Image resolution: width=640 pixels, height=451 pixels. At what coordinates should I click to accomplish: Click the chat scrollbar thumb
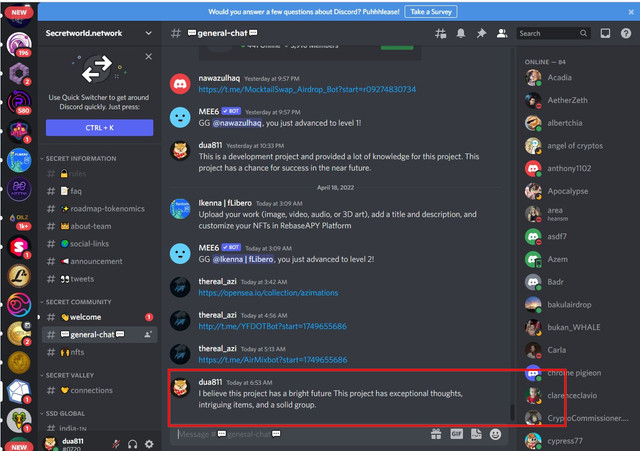(512, 412)
